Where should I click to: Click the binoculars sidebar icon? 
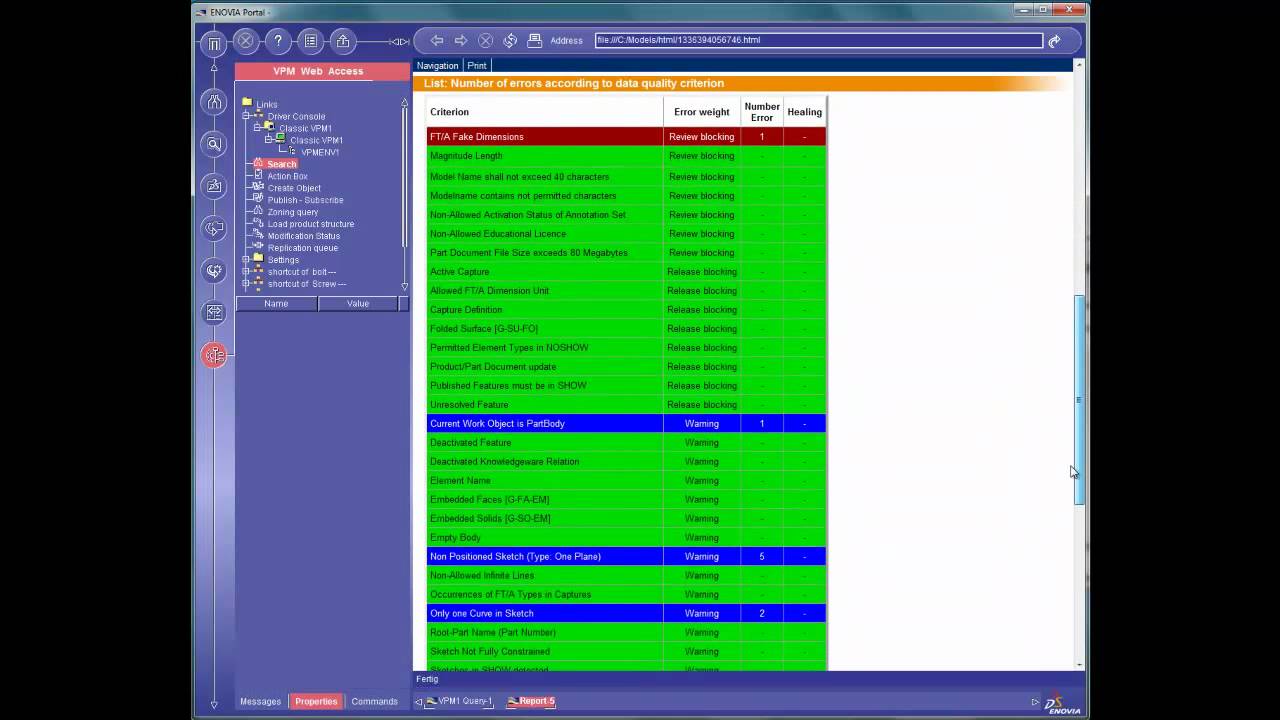[x=214, y=101]
